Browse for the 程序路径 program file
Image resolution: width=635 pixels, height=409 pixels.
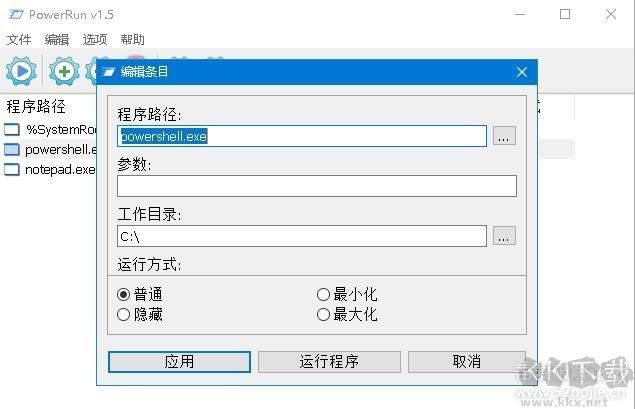504,136
